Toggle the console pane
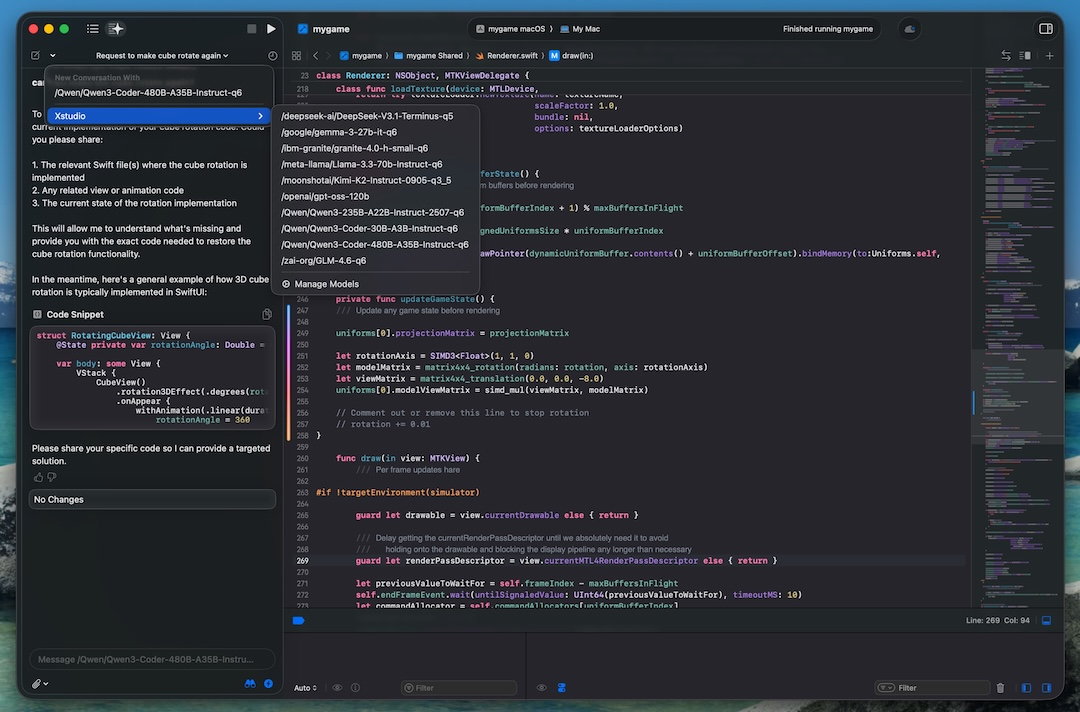This screenshot has height=712, width=1080. pos(1046,687)
